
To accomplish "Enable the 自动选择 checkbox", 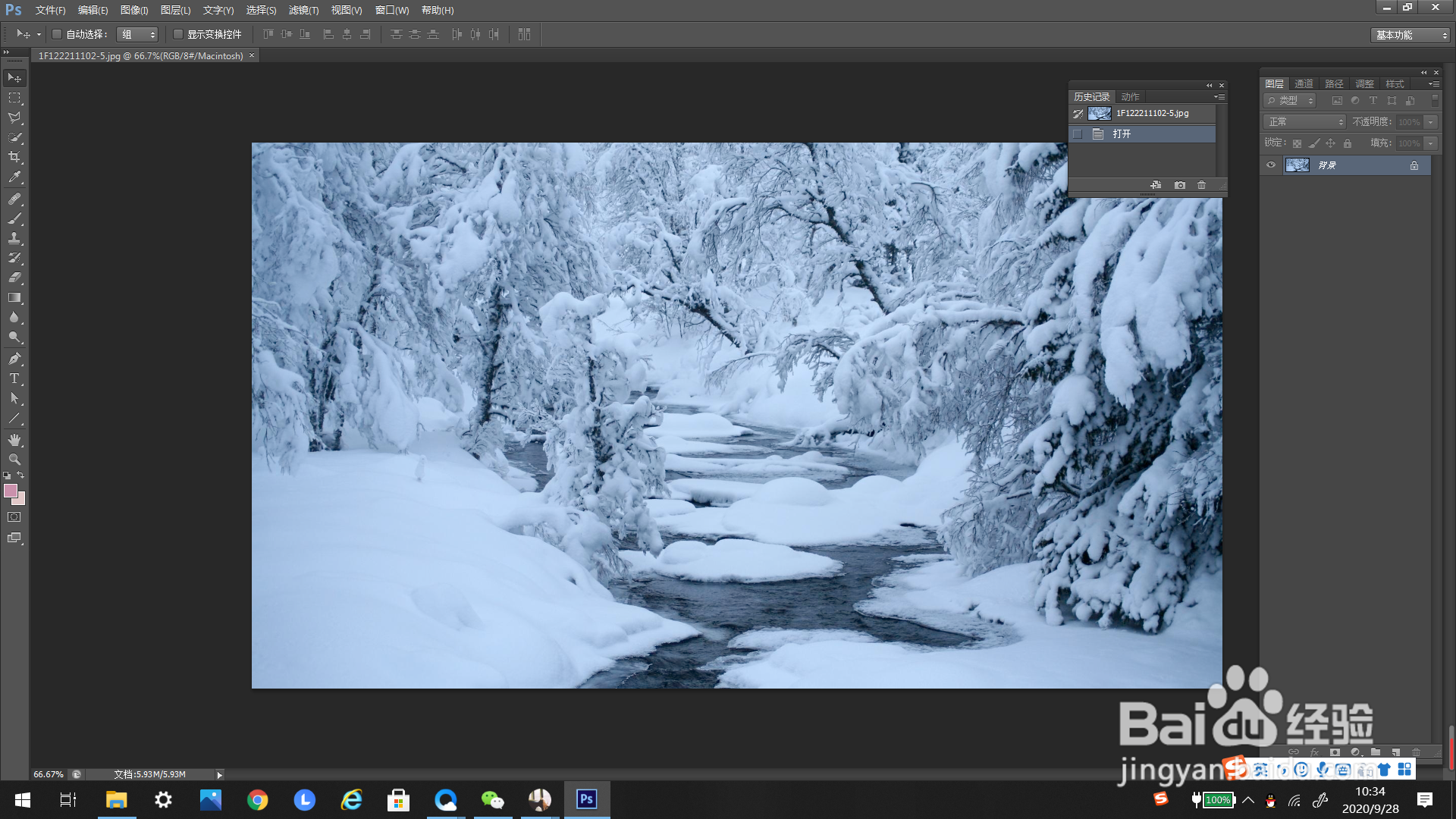I will (57, 34).
